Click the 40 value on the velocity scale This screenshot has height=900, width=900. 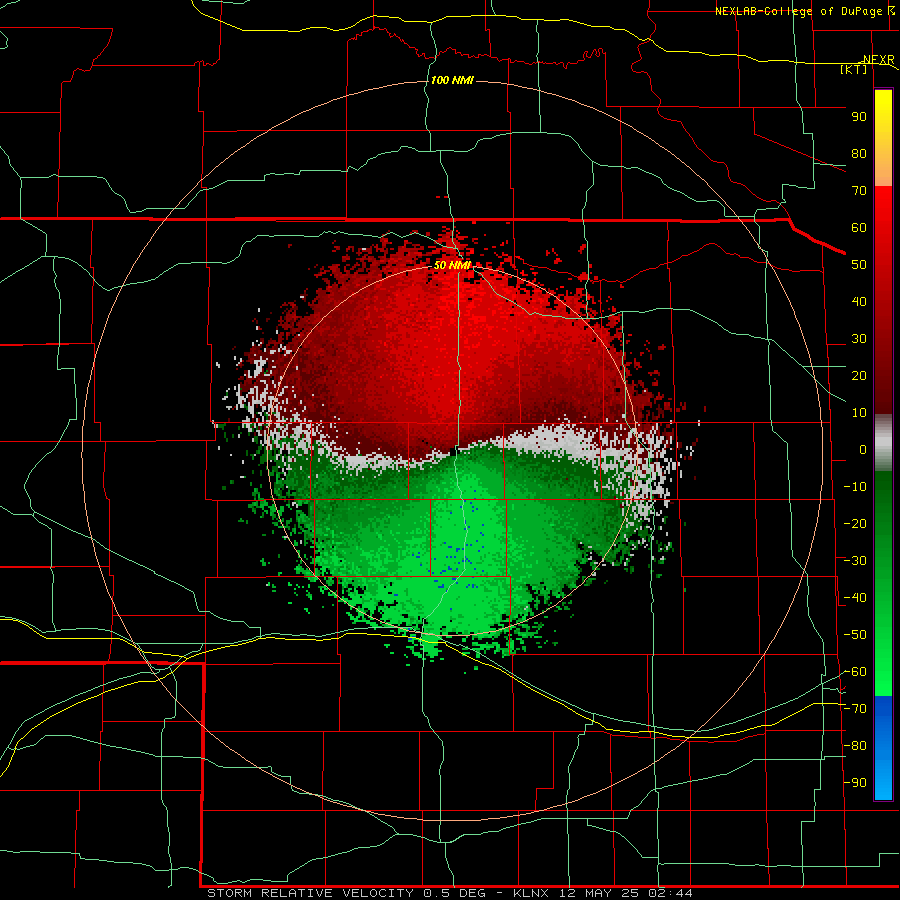[x=859, y=302]
